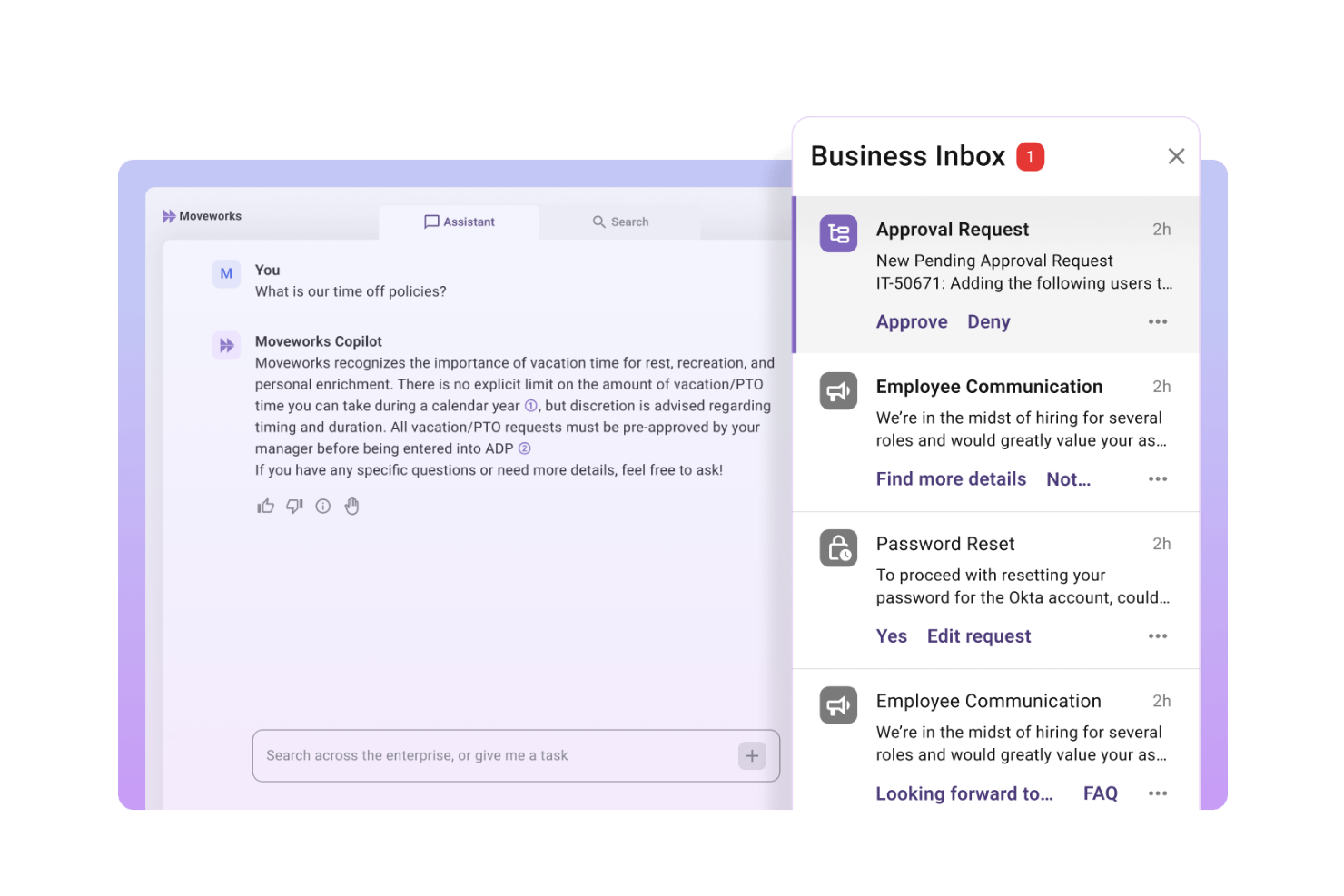Viewport: 1344px width, 896px height.
Task: Select the raise-hand icon under the response
Action: point(351,506)
